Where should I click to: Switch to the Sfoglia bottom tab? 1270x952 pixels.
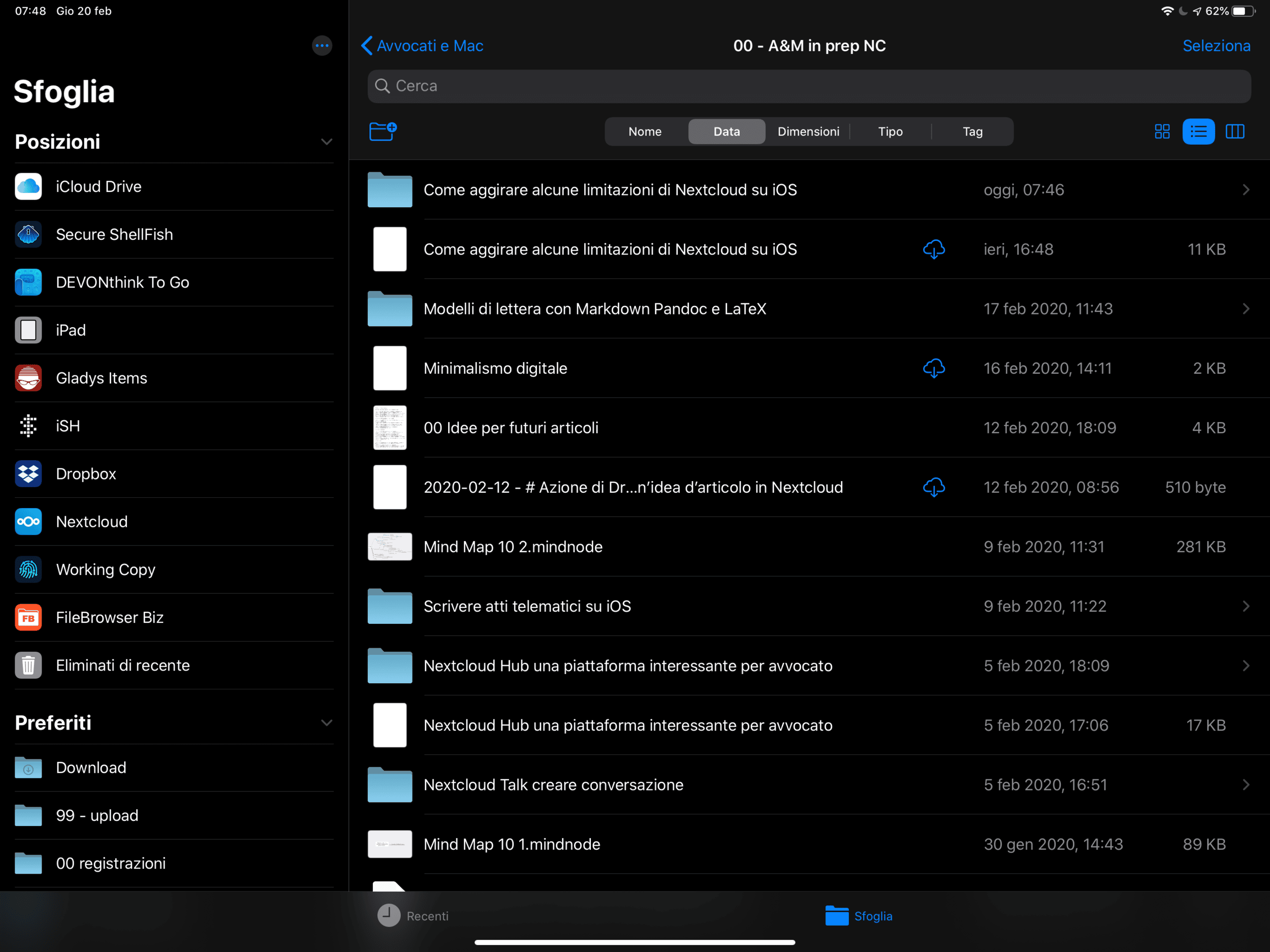(x=859, y=916)
